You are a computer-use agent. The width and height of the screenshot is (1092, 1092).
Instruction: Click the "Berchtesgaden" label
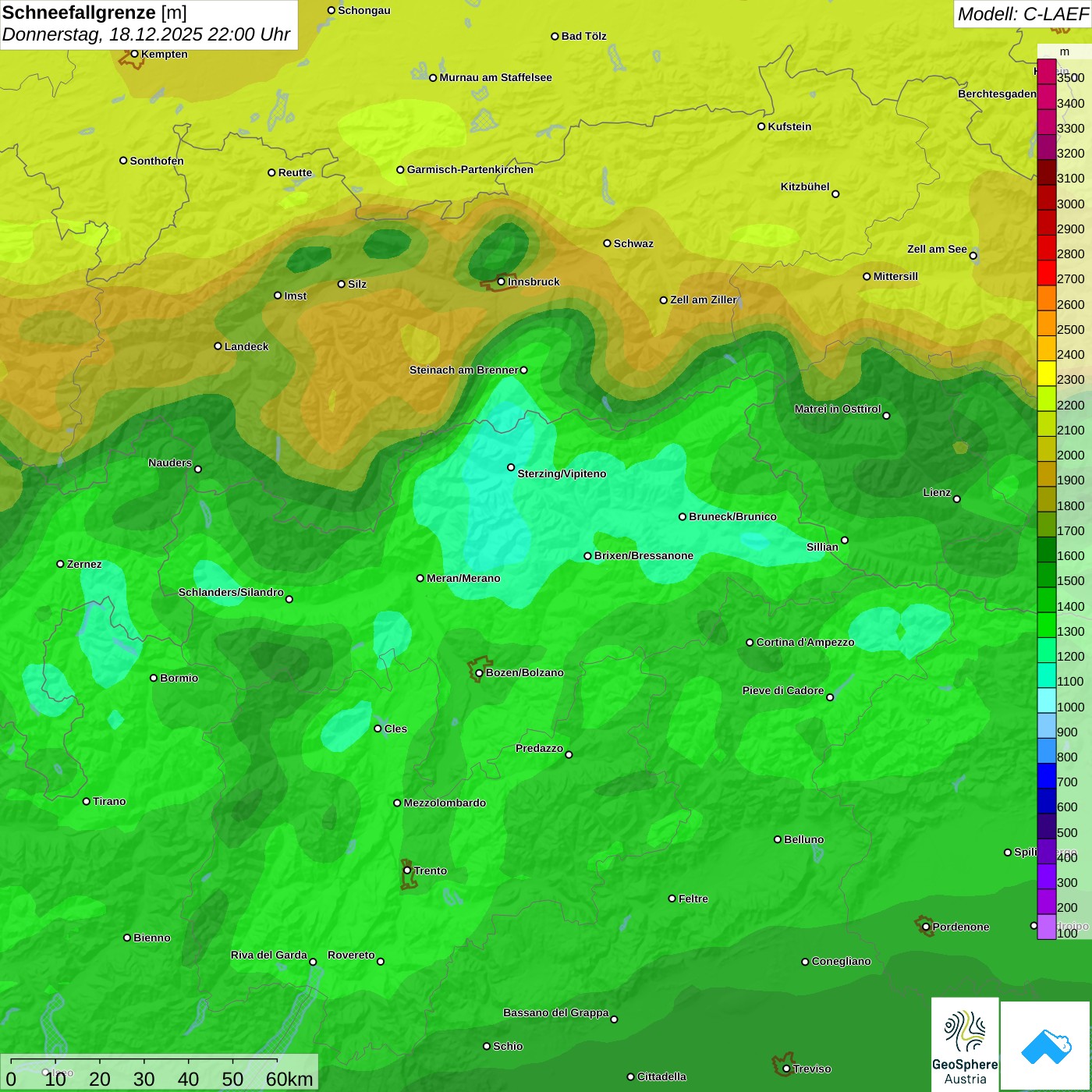(997, 94)
